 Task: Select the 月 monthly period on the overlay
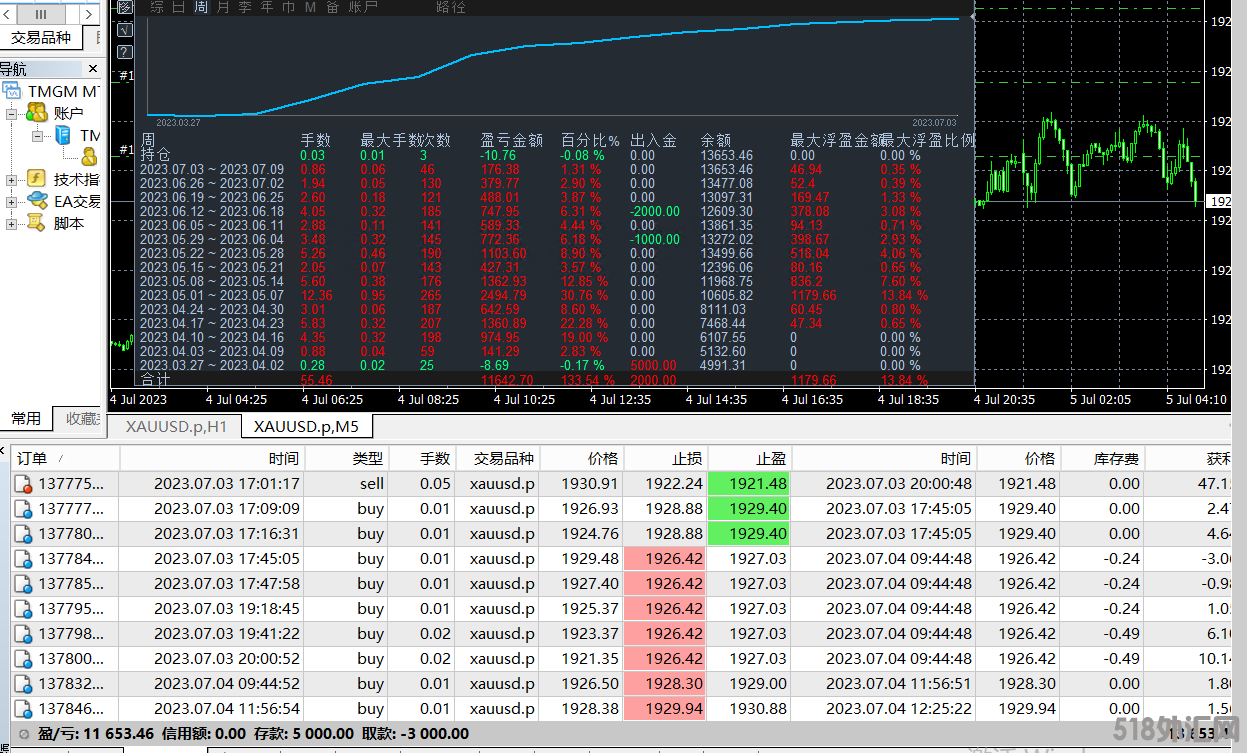pyautogui.click(x=223, y=7)
